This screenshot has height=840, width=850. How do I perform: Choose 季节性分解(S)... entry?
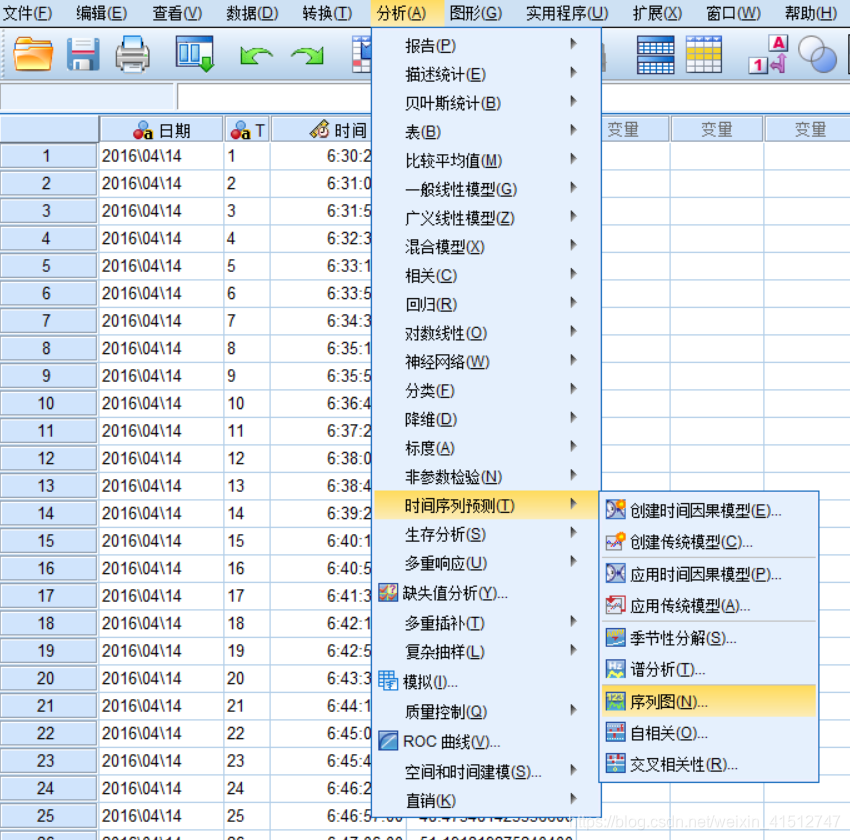click(709, 638)
